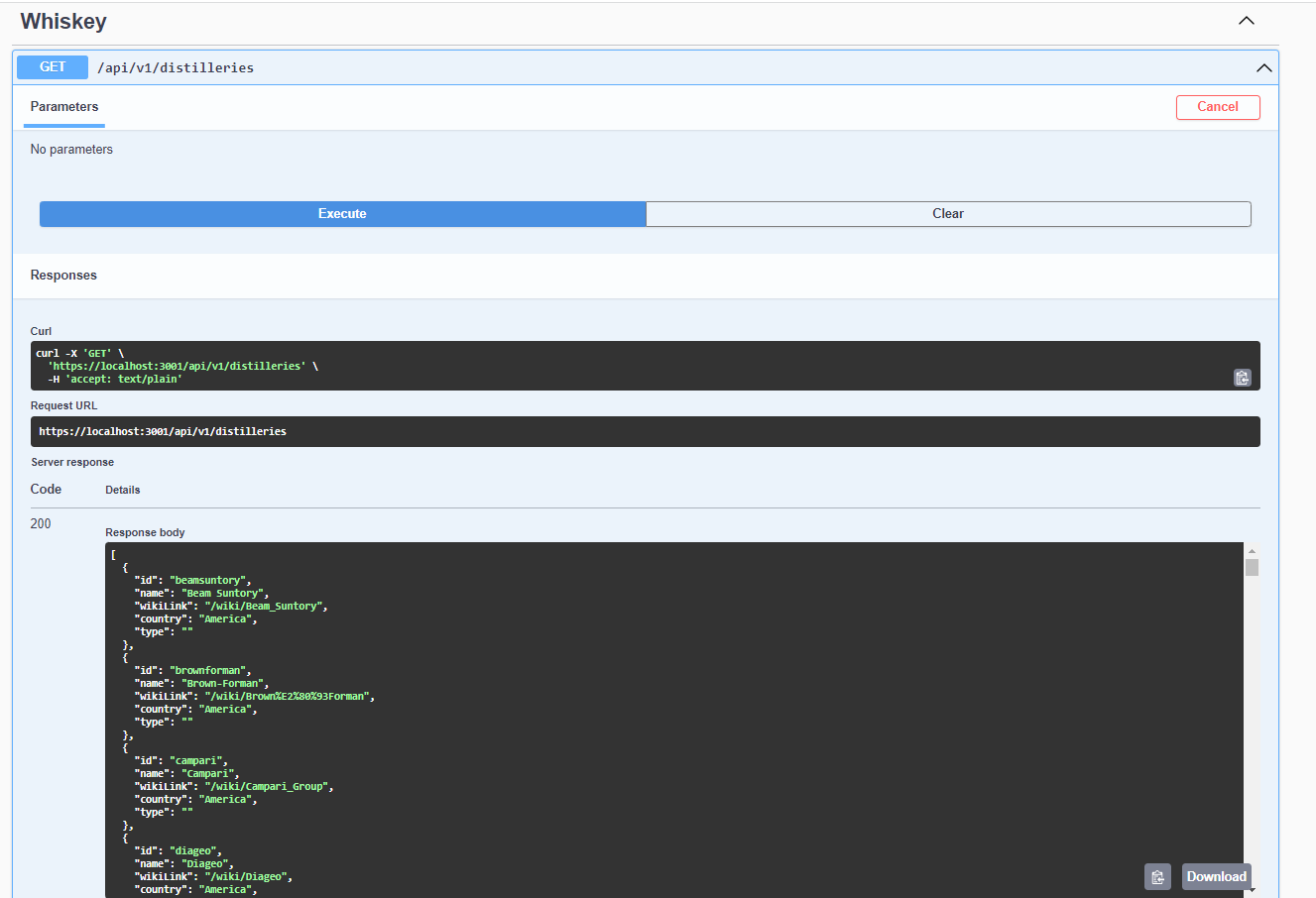
Task: Click the No parameters text
Action: [71, 150]
